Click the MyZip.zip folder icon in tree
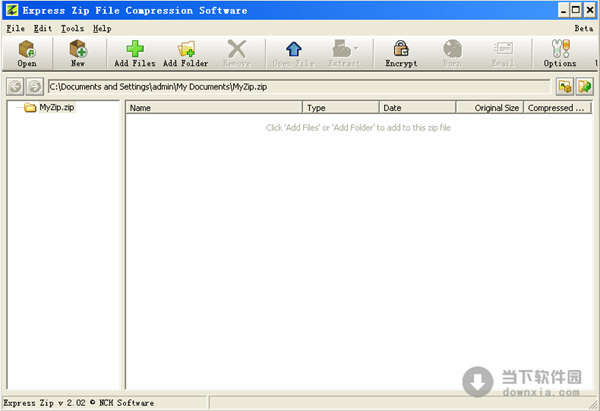 coord(30,108)
